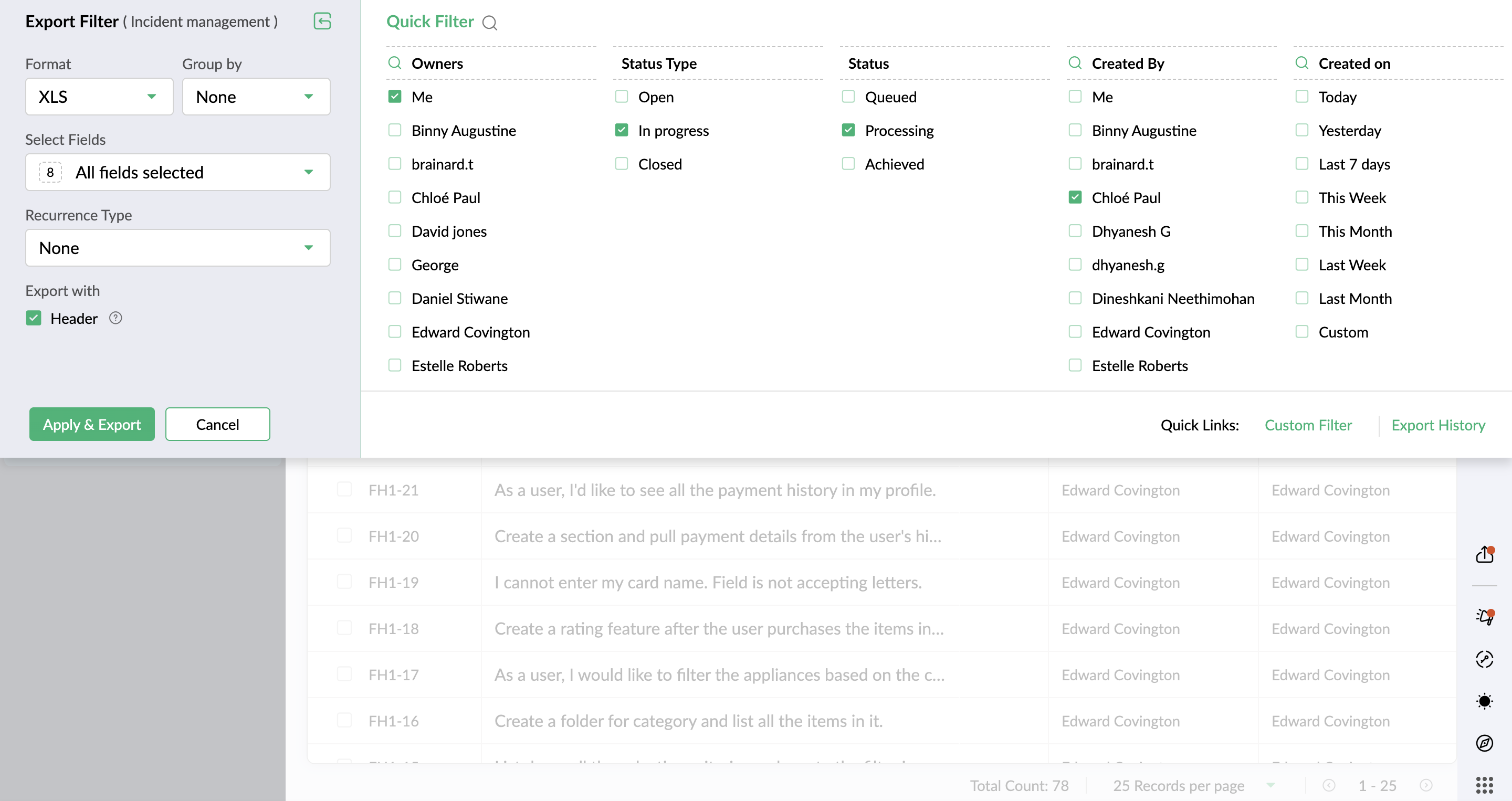
Task: Click the Header help question mark icon
Action: [115, 318]
